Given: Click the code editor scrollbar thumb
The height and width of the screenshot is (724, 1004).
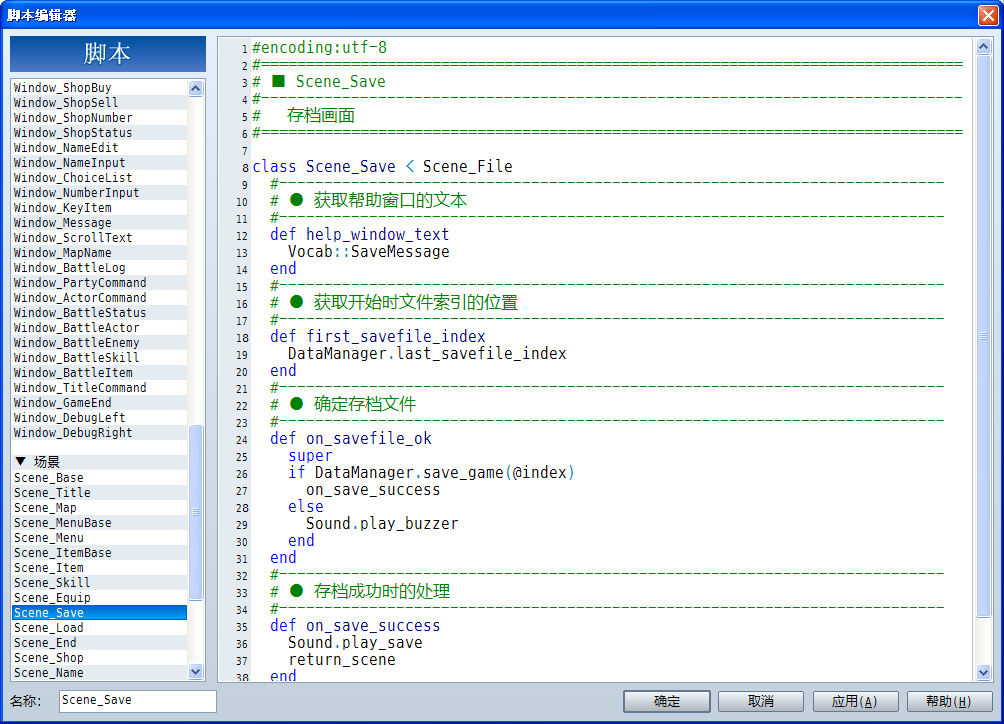Looking at the screenshot, I should pyautogui.click(x=984, y=336).
